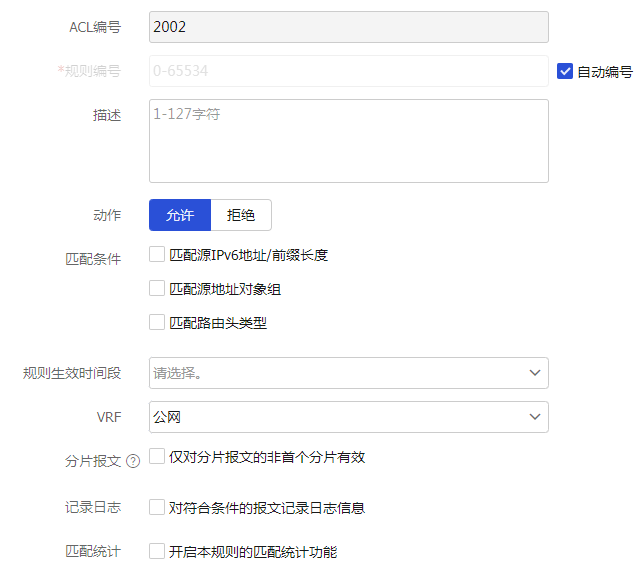
Task: Click the 规则编号 input field
Action: (348, 71)
